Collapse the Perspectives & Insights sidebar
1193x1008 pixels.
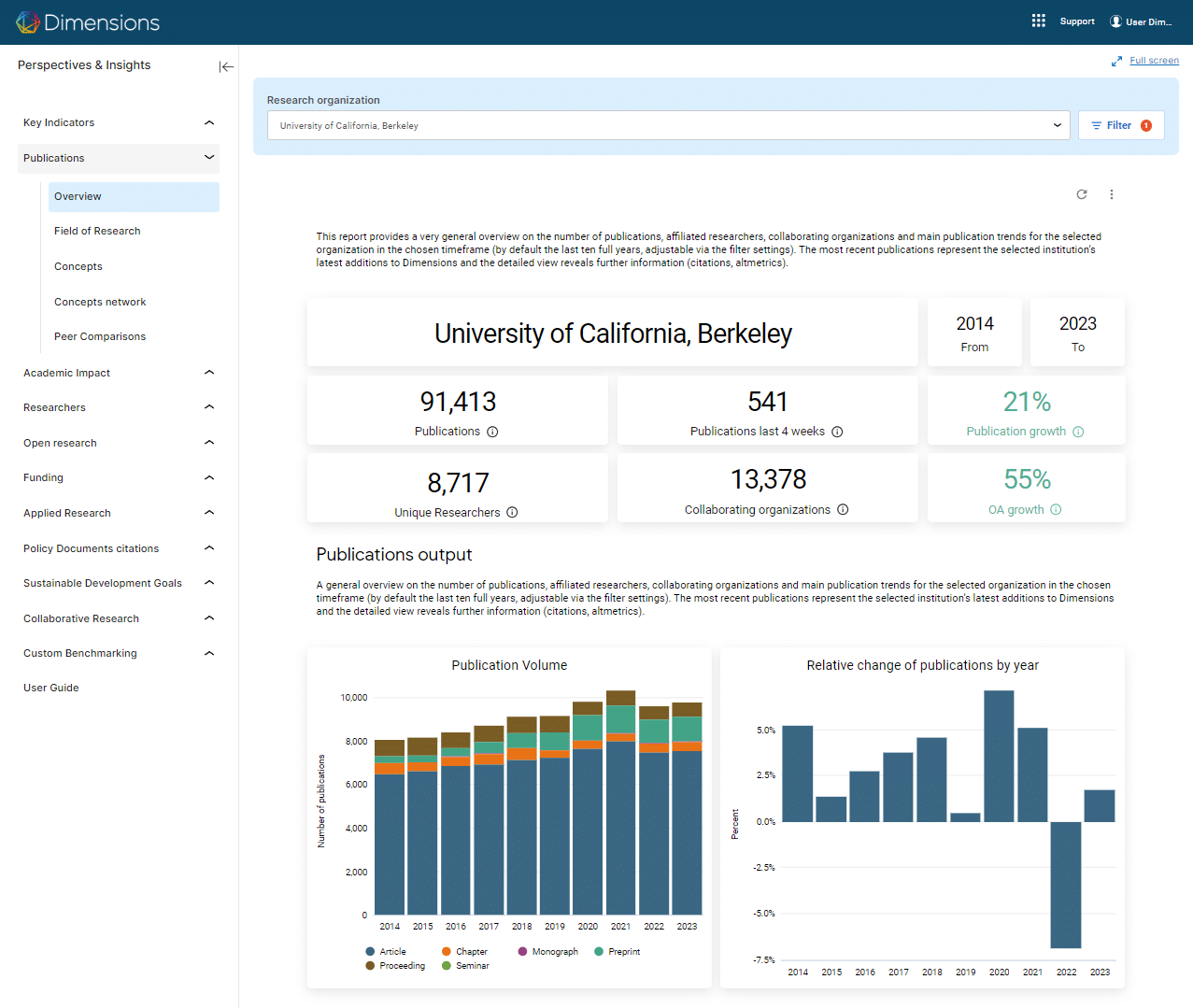click(226, 66)
